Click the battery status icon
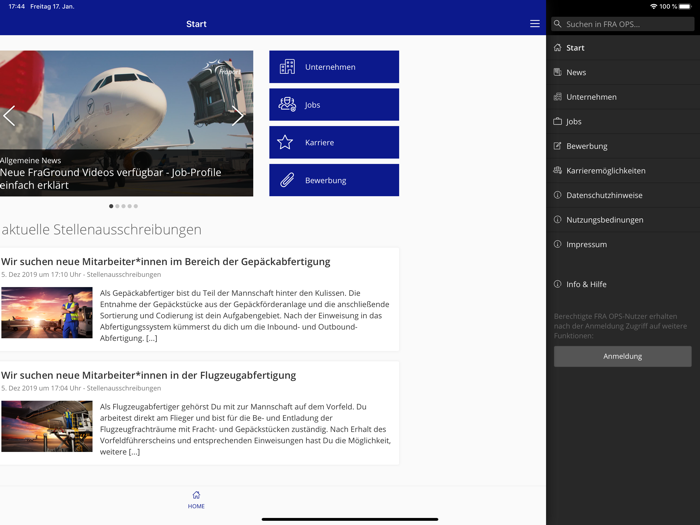The image size is (700, 525). click(686, 6)
